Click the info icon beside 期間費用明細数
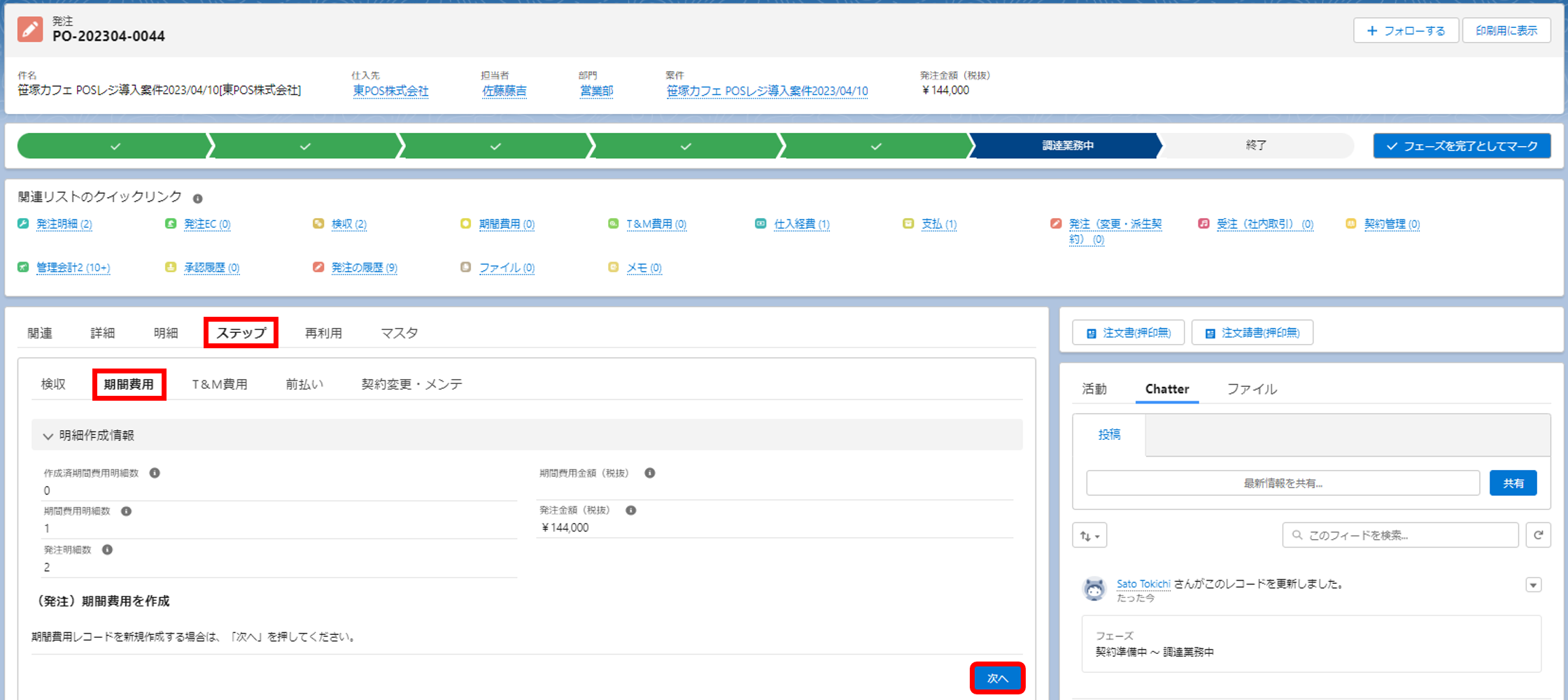Image resolution: width=1568 pixels, height=700 pixels. click(x=126, y=511)
